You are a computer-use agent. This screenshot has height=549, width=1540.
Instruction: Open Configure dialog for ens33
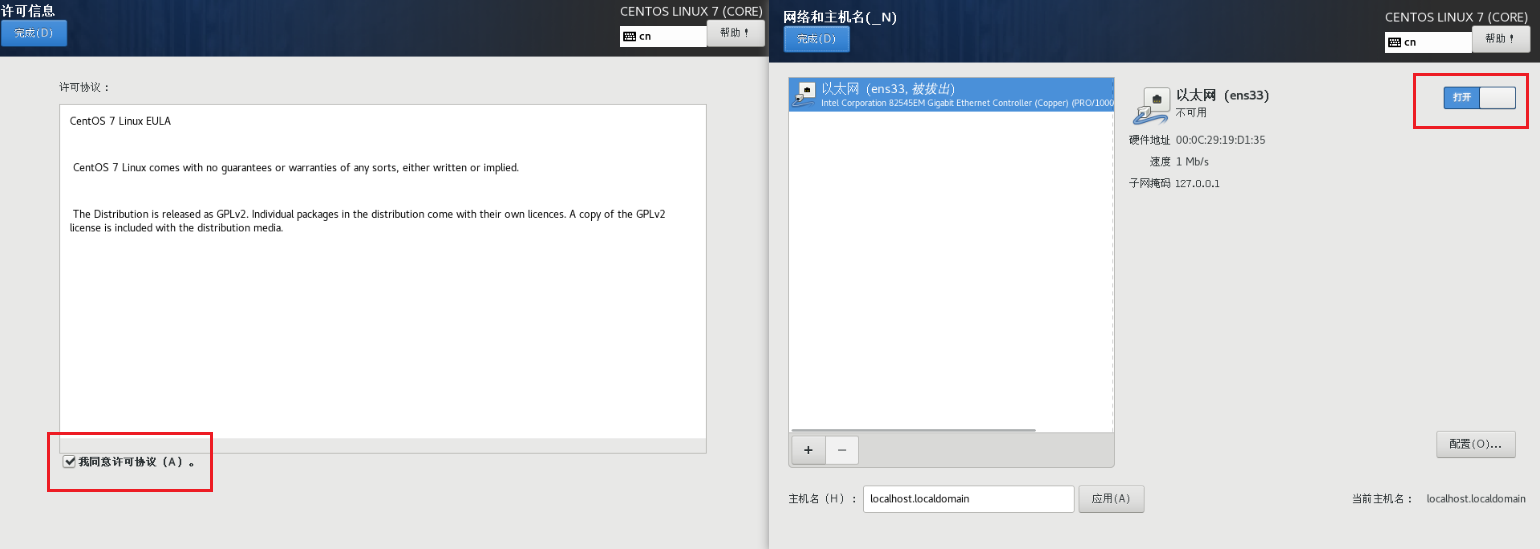(x=1475, y=444)
